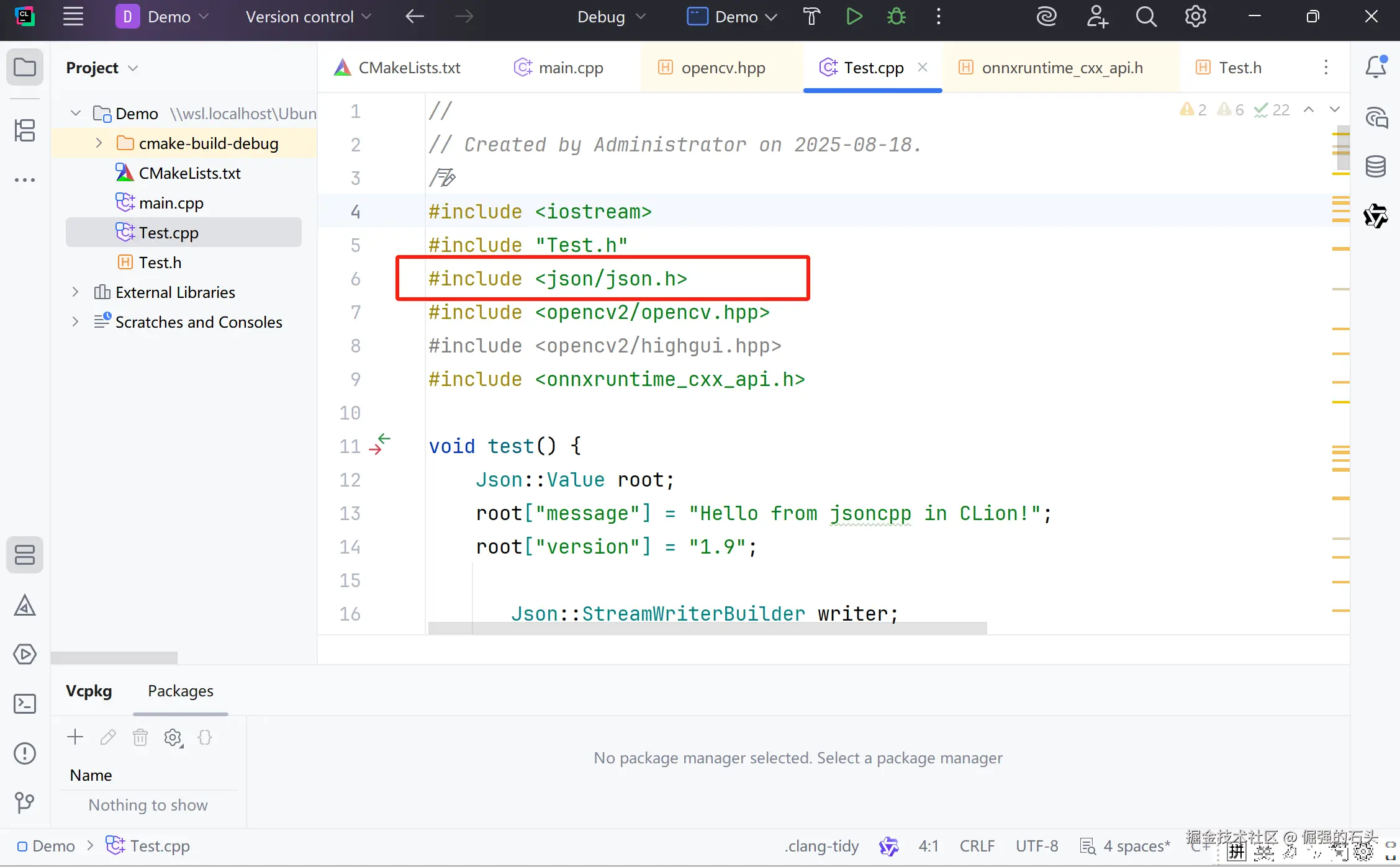
Task: Switch to the Test.h editor tab
Action: click(1229, 68)
